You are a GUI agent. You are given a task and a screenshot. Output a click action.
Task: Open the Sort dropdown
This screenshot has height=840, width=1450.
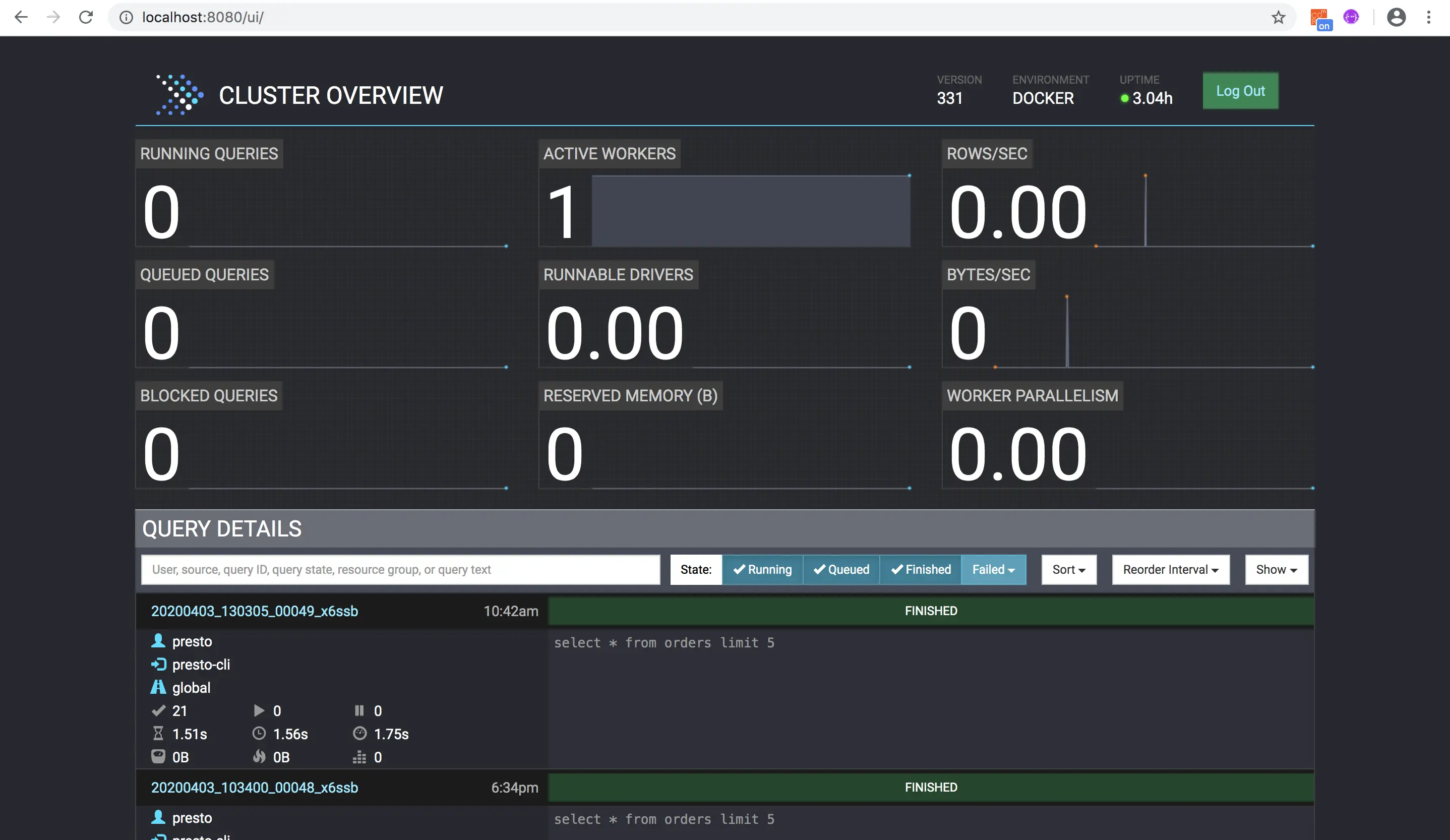coord(1068,570)
